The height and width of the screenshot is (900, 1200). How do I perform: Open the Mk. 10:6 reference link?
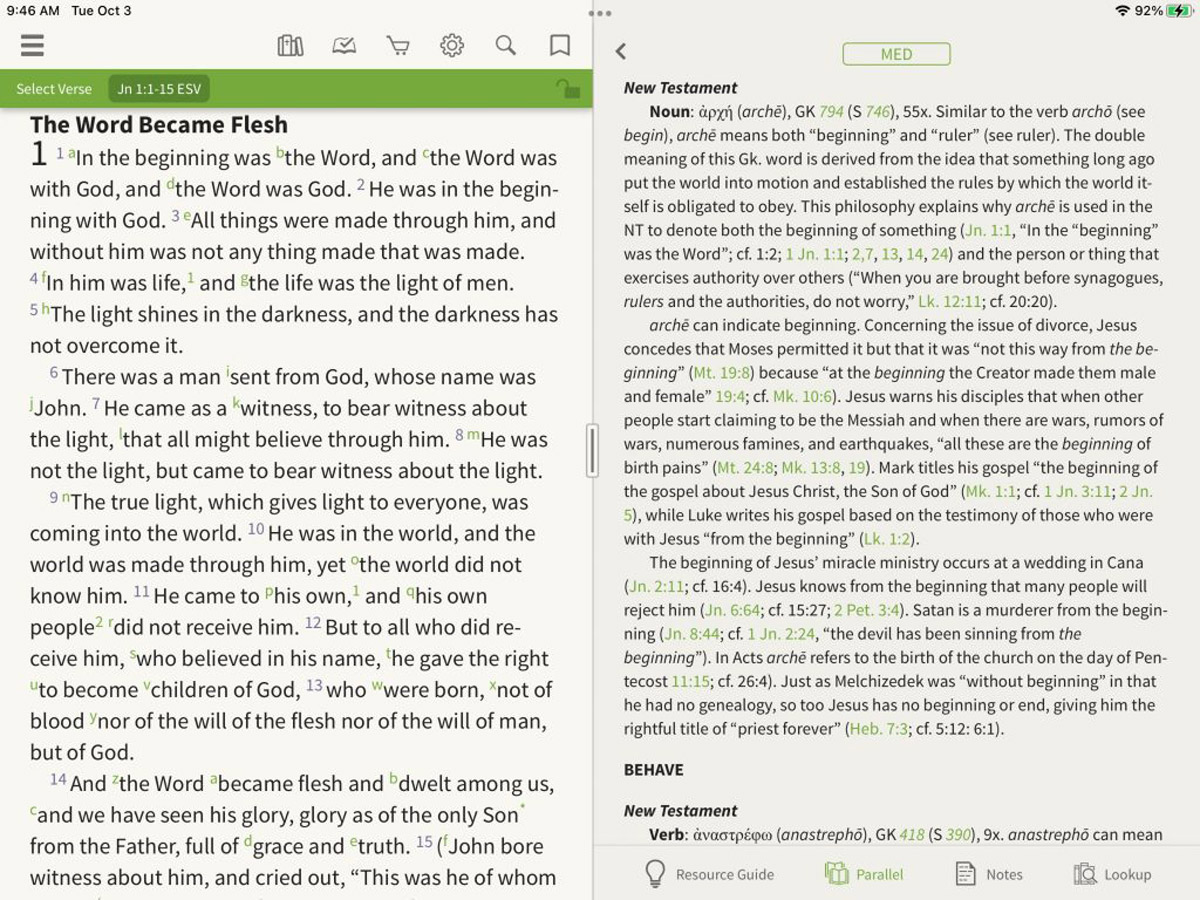[x=800, y=396]
